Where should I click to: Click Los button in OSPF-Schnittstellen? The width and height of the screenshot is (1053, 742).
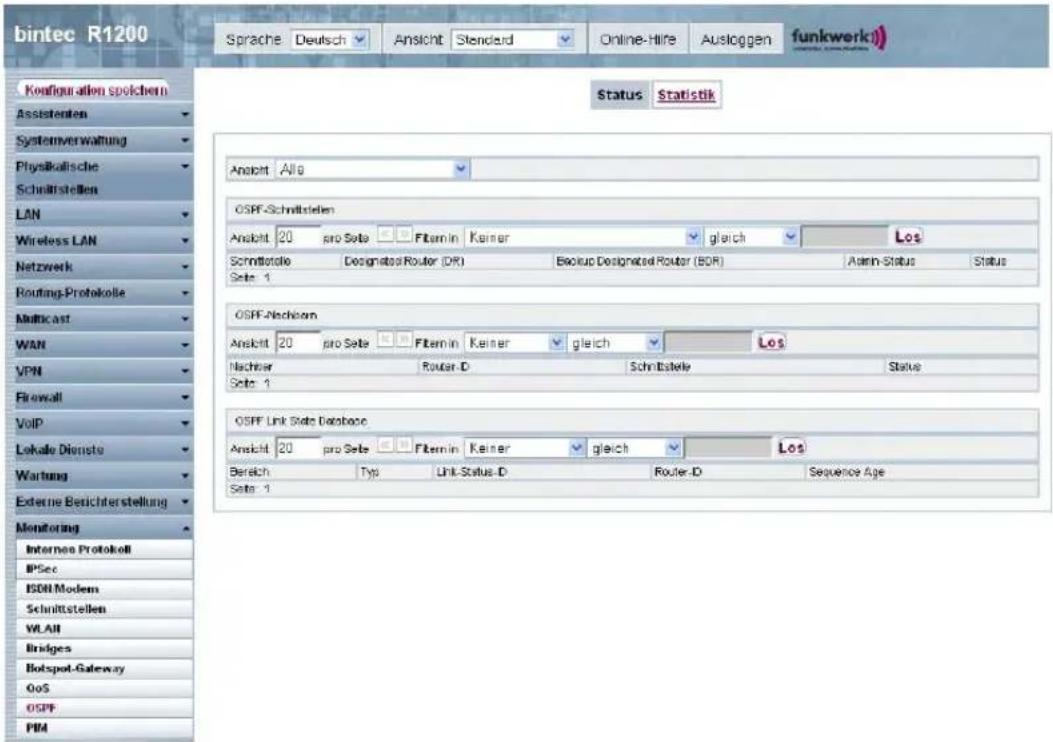[x=907, y=236]
